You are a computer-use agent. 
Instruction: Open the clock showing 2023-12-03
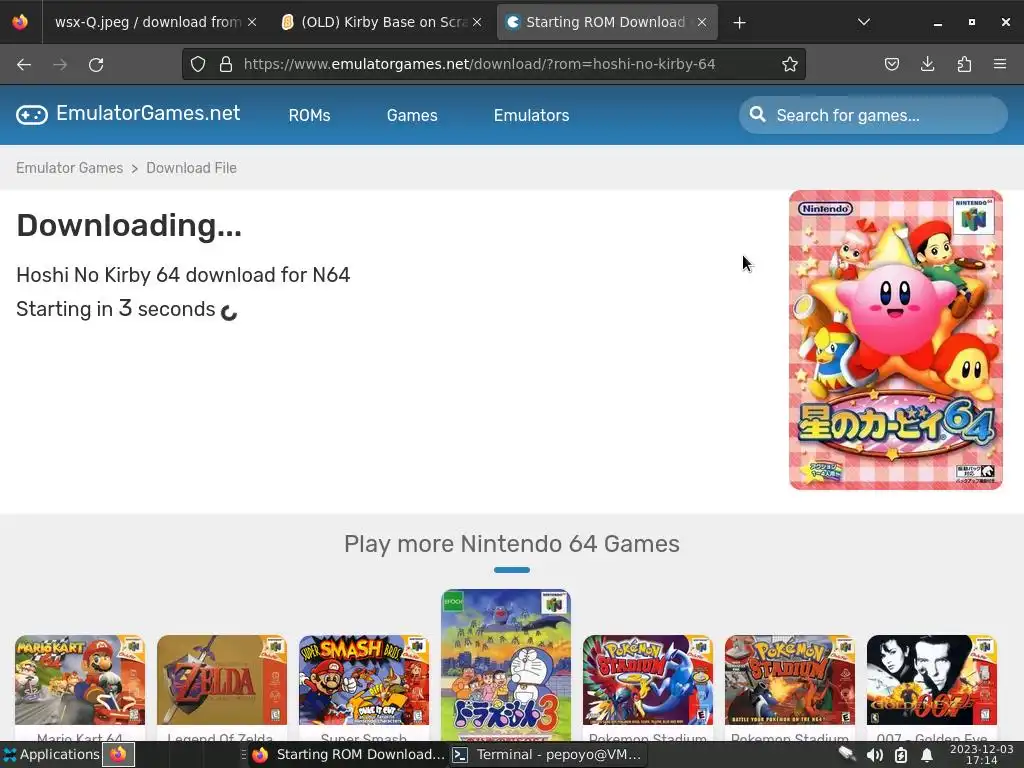(982, 755)
